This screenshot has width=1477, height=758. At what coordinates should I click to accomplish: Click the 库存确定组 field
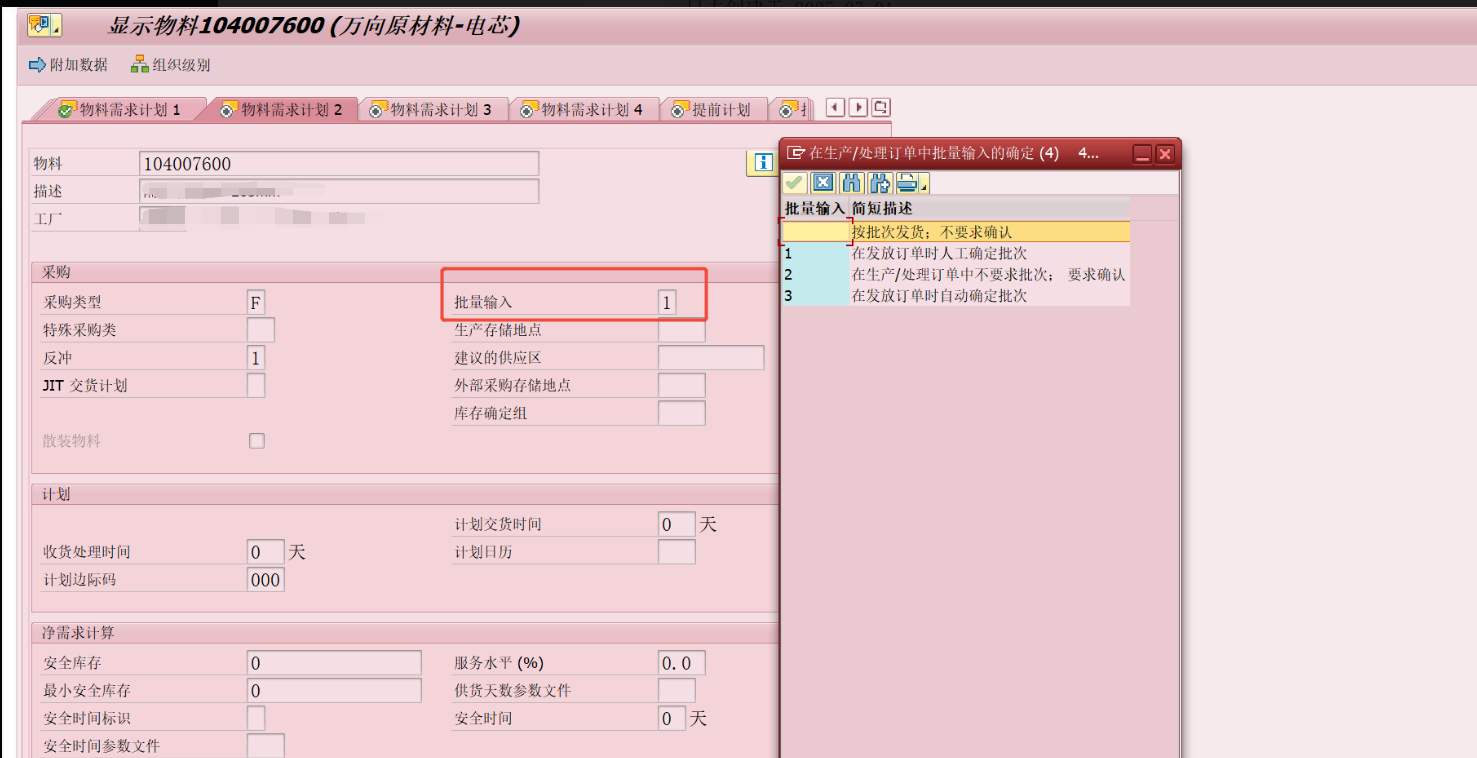[x=681, y=413]
